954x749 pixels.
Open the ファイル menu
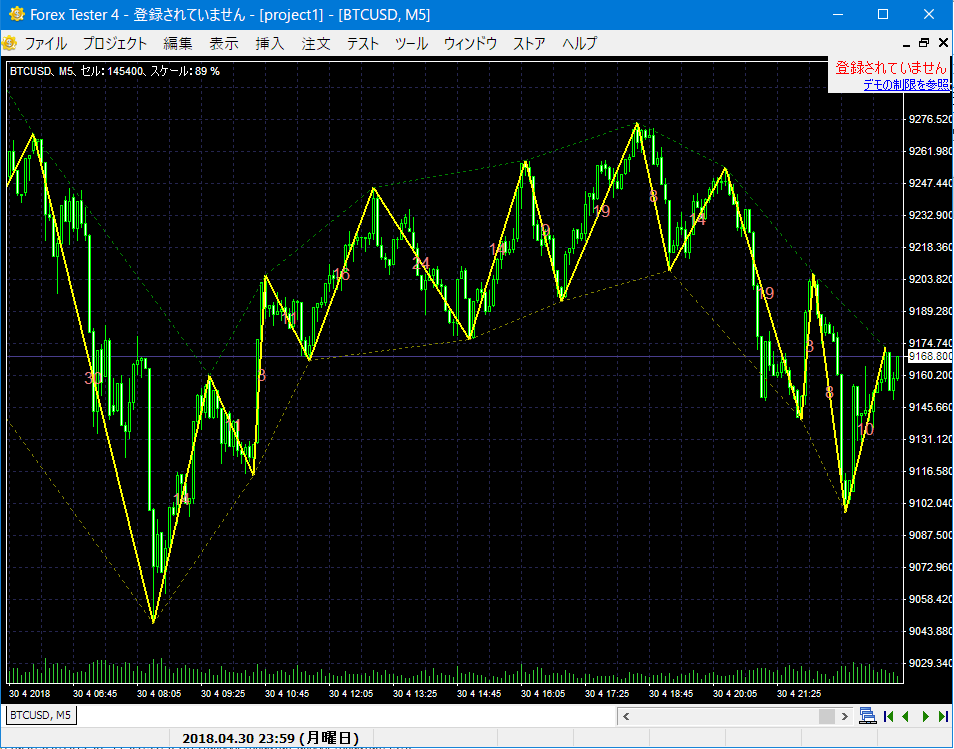coord(46,43)
